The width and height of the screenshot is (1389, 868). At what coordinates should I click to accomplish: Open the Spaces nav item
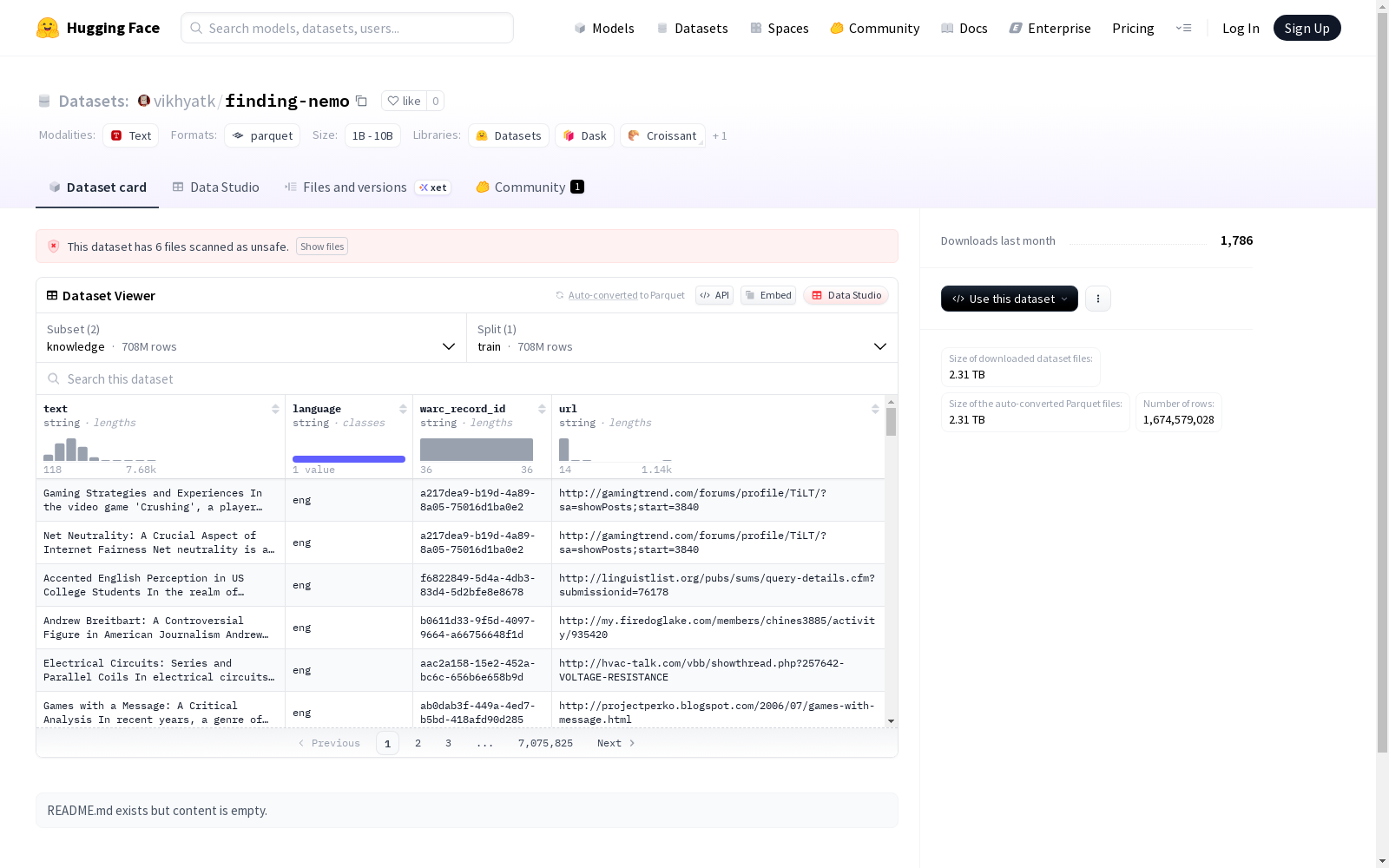coord(780,28)
